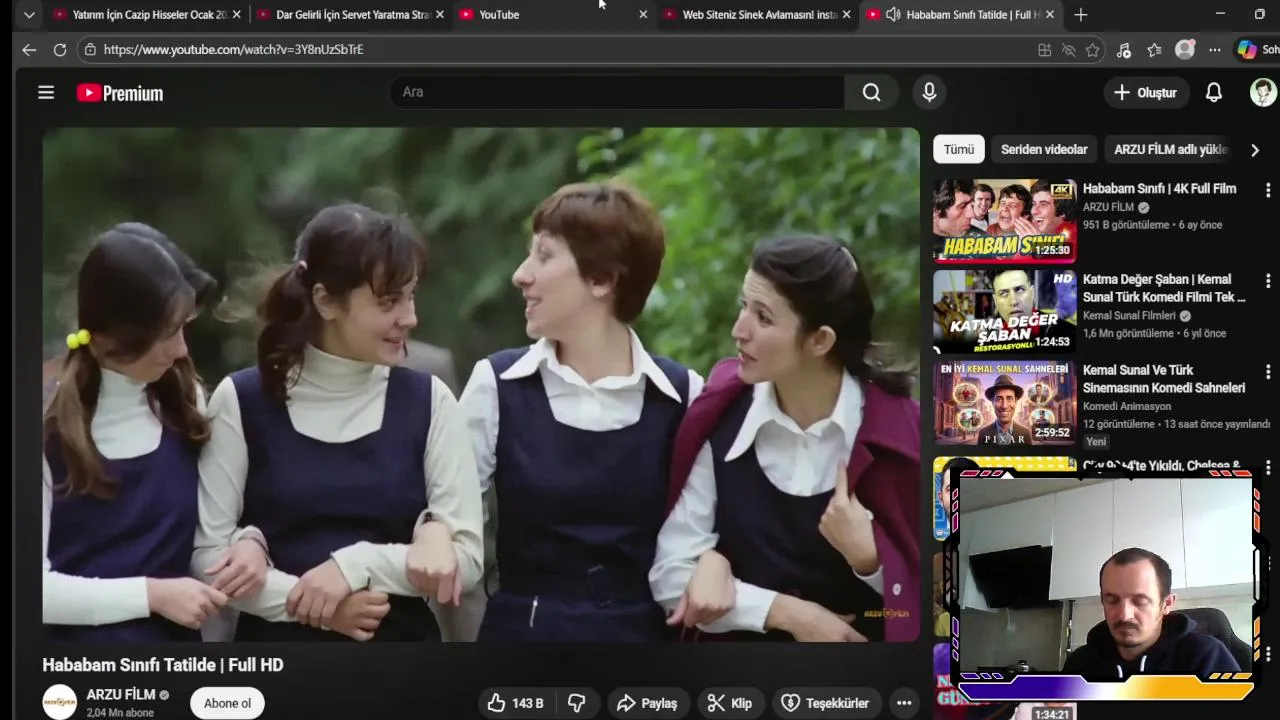Open the Oluştur create menu
This screenshot has width=1280, height=720.
coord(1145,93)
